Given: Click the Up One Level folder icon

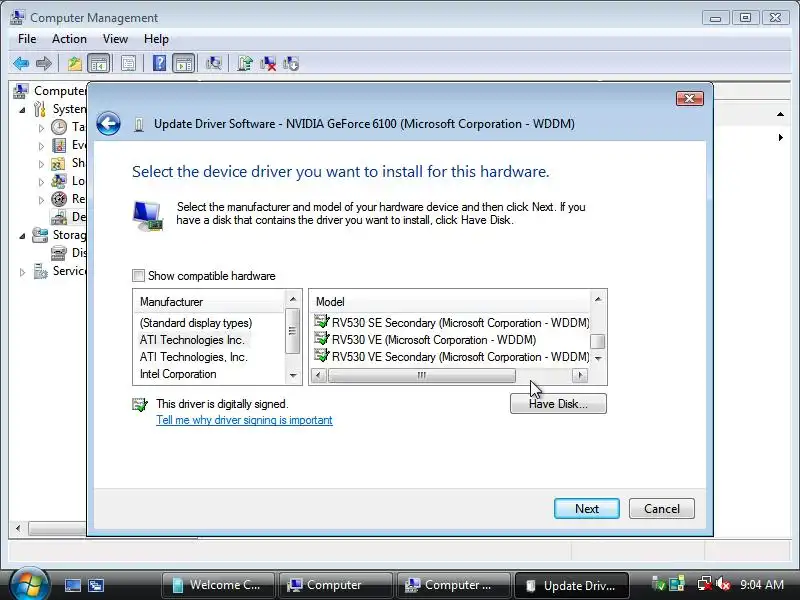Looking at the screenshot, I should point(75,64).
